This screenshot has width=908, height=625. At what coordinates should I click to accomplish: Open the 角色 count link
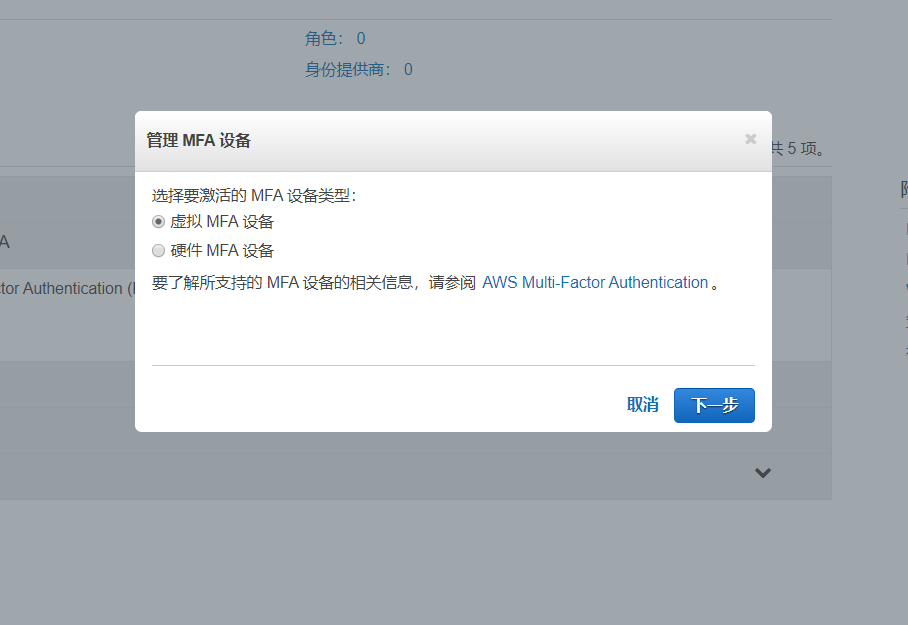pos(361,39)
